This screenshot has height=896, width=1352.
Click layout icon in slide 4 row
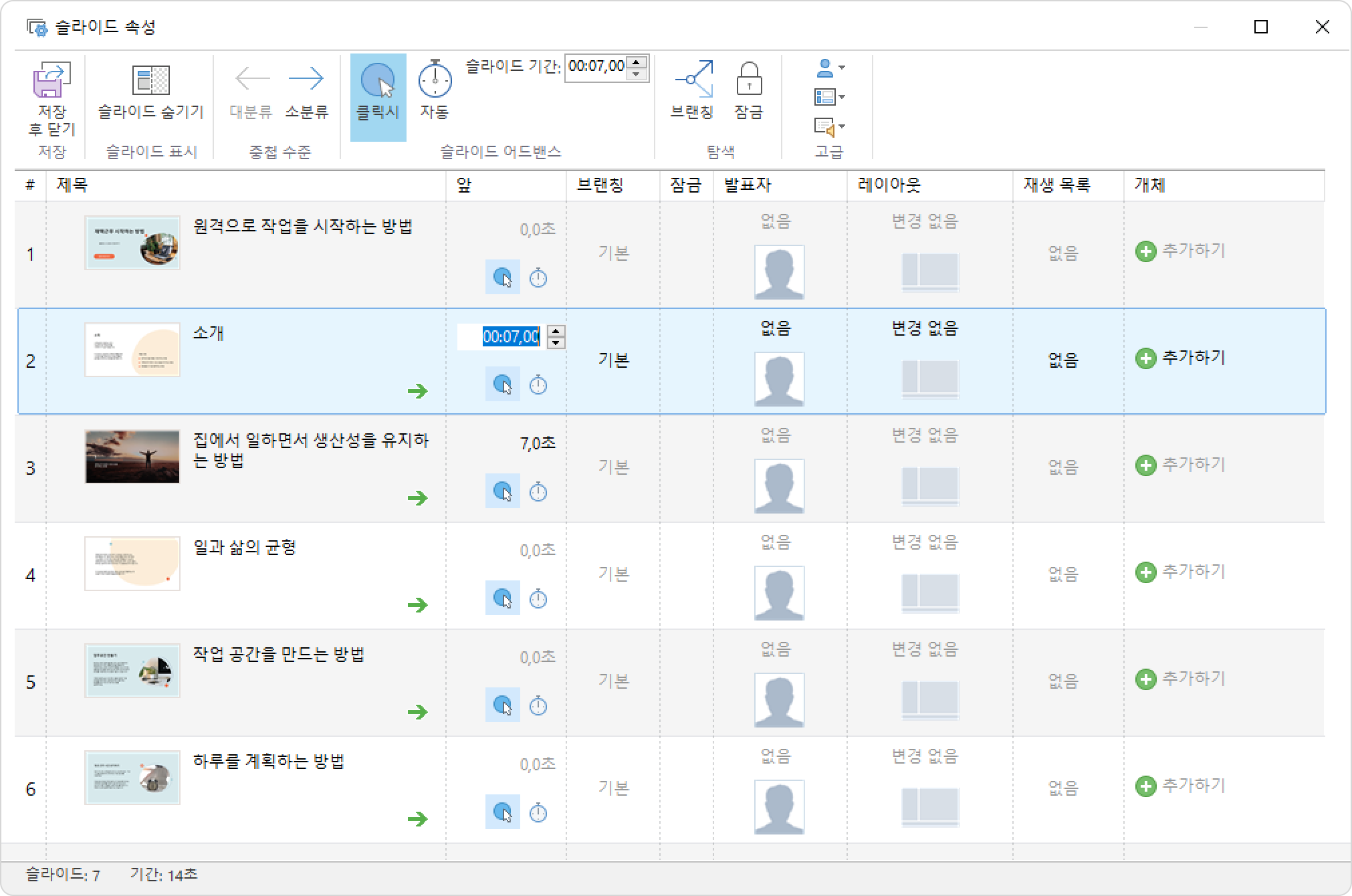pos(930,593)
